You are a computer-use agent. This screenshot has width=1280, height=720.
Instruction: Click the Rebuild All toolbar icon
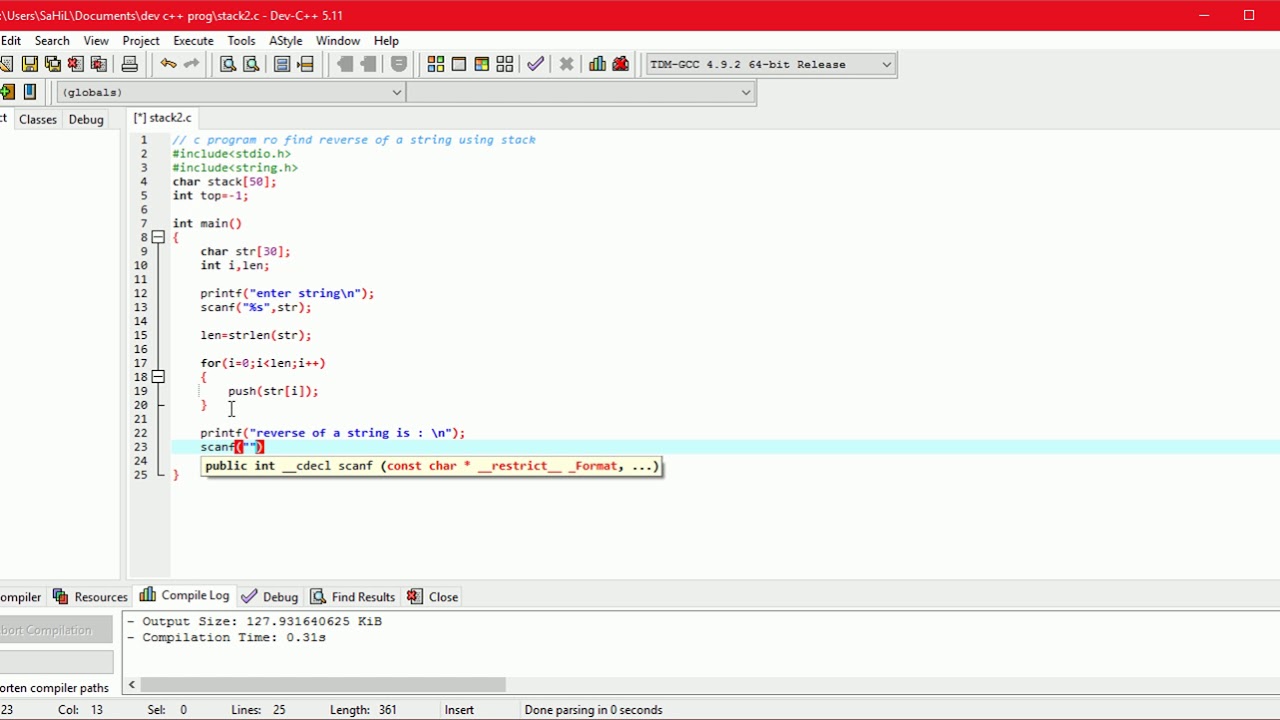[505, 64]
